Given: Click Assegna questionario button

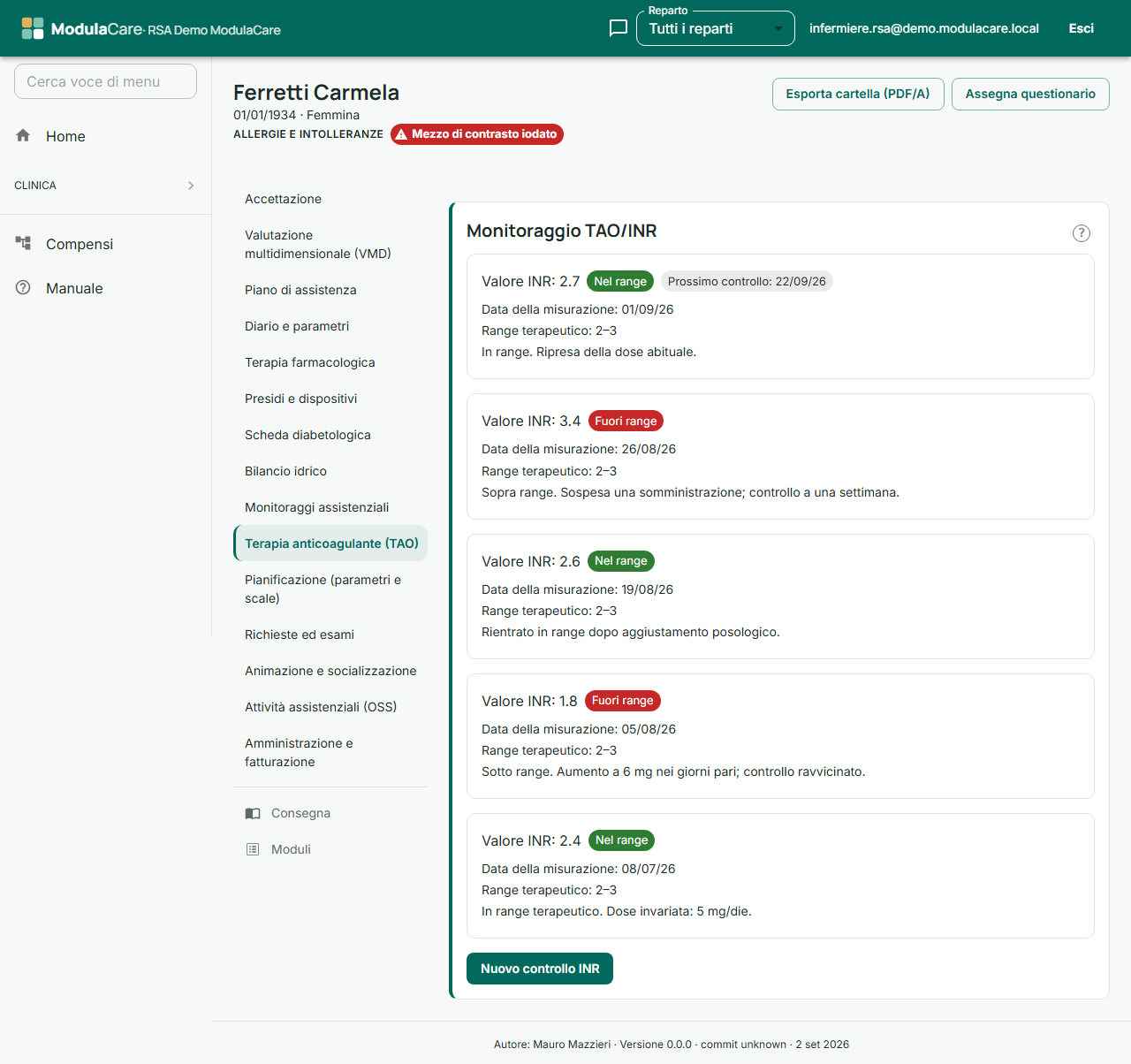Looking at the screenshot, I should pos(1030,94).
